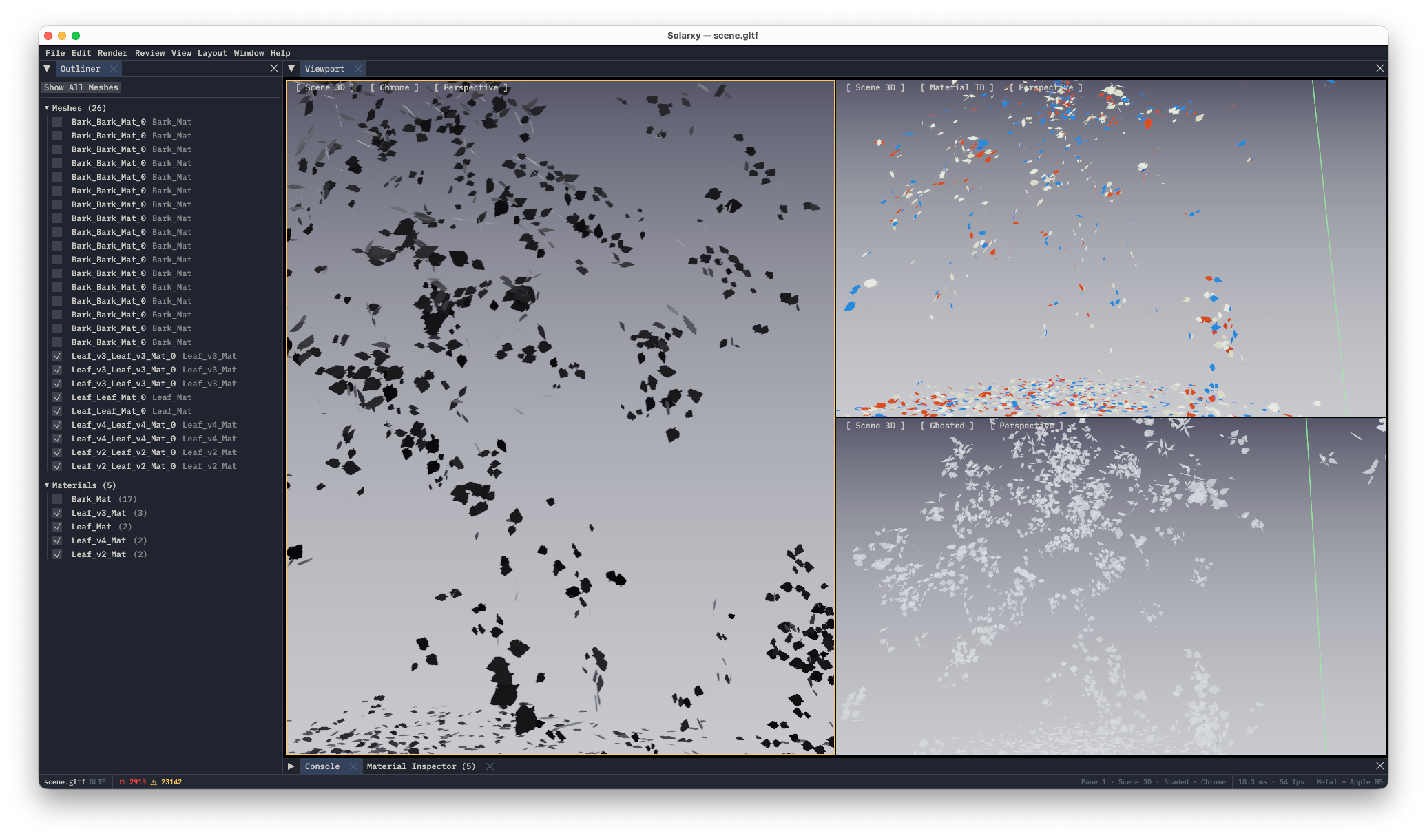The image size is (1427, 840).
Task: Select the Outliner tab
Action: (81, 69)
